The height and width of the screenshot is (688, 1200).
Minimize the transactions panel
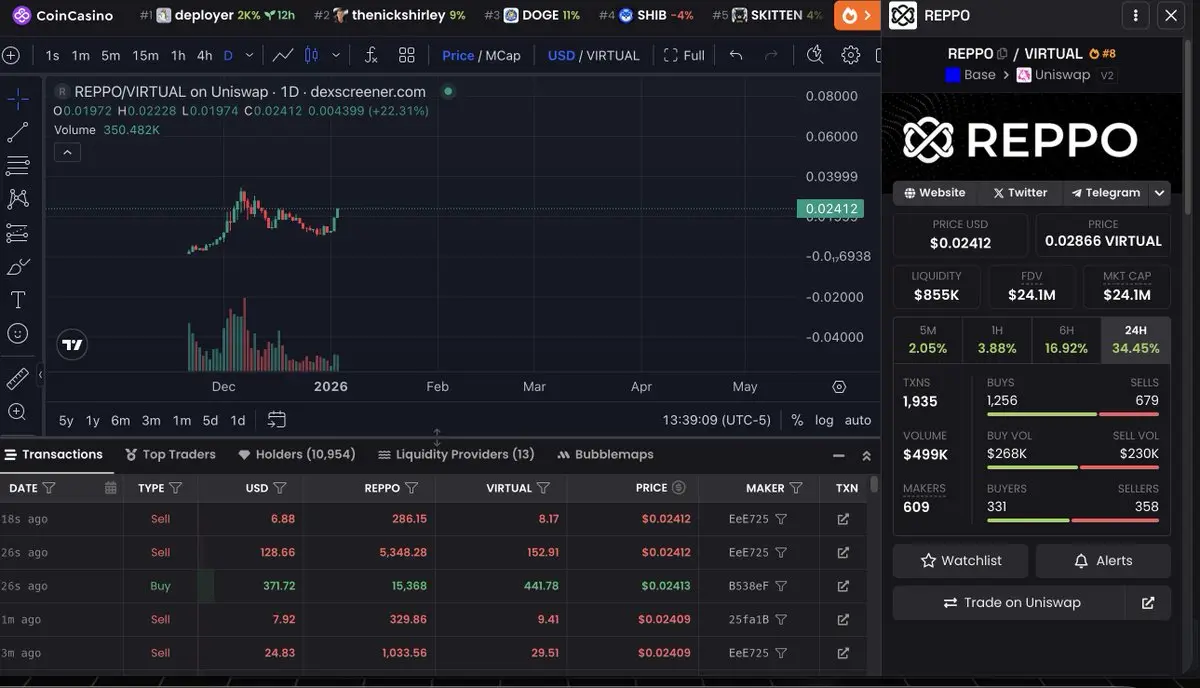[x=838, y=455]
